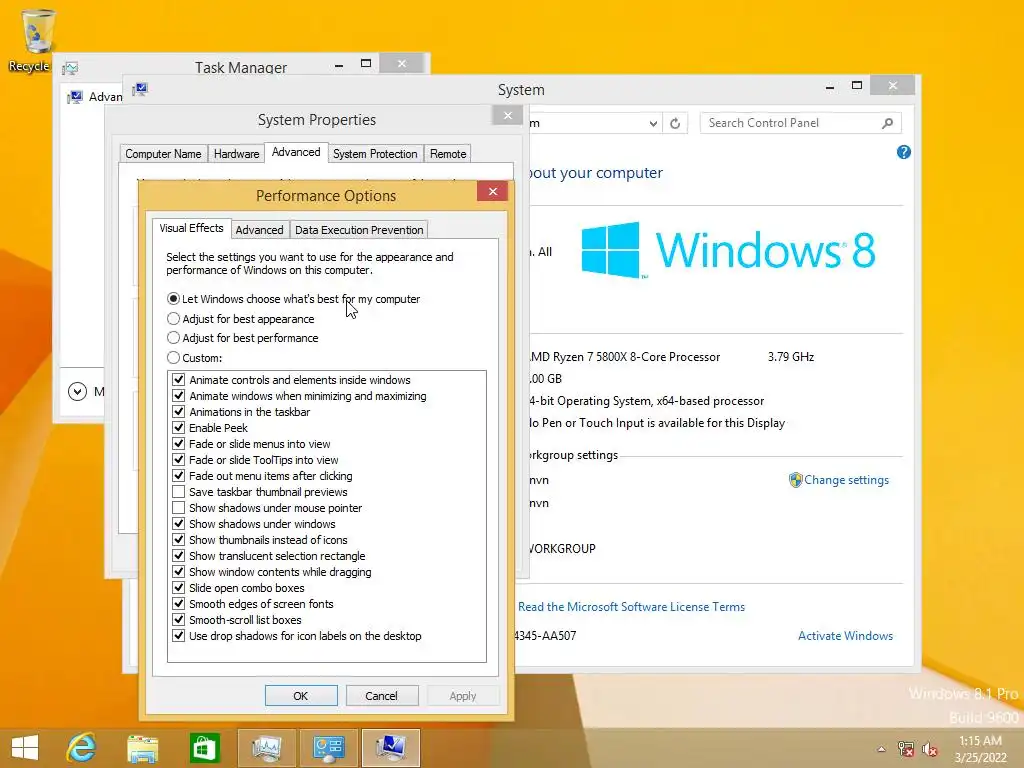The width and height of the screenshot is (1024, 768).
Task: Click the Apply button
Action: coord(462,696)
